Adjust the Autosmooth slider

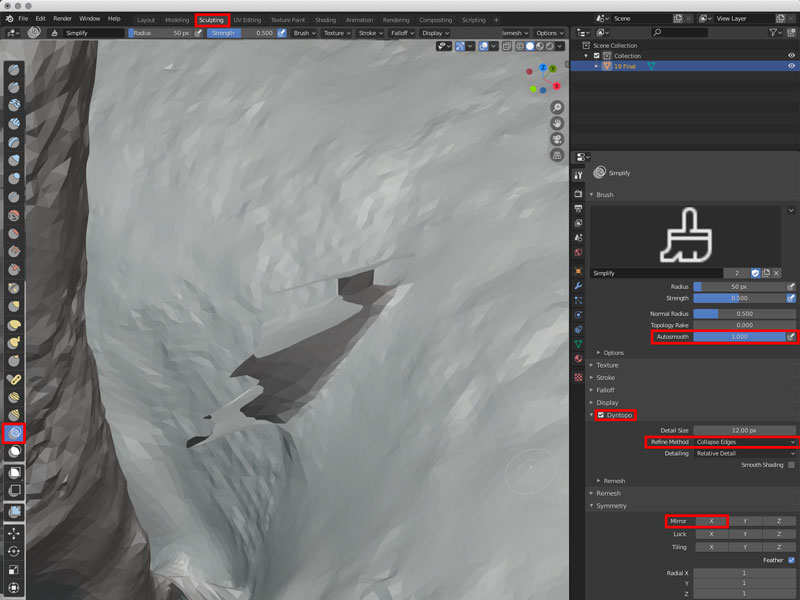pyautogui.click(x=739, y=337)
